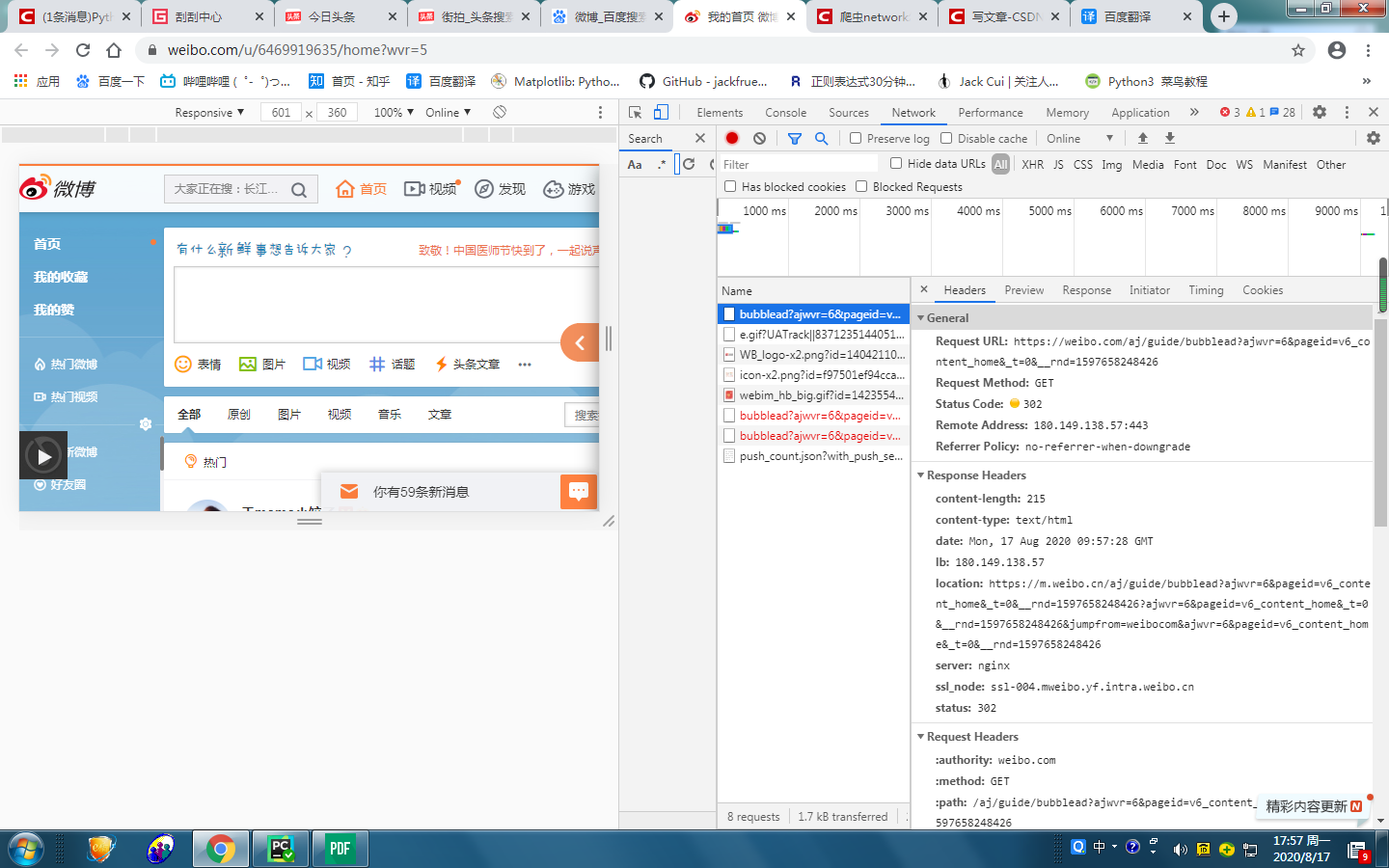Select push_count.json request row
Viewport: 1389px width, 868px height.
tap(813, 456)
